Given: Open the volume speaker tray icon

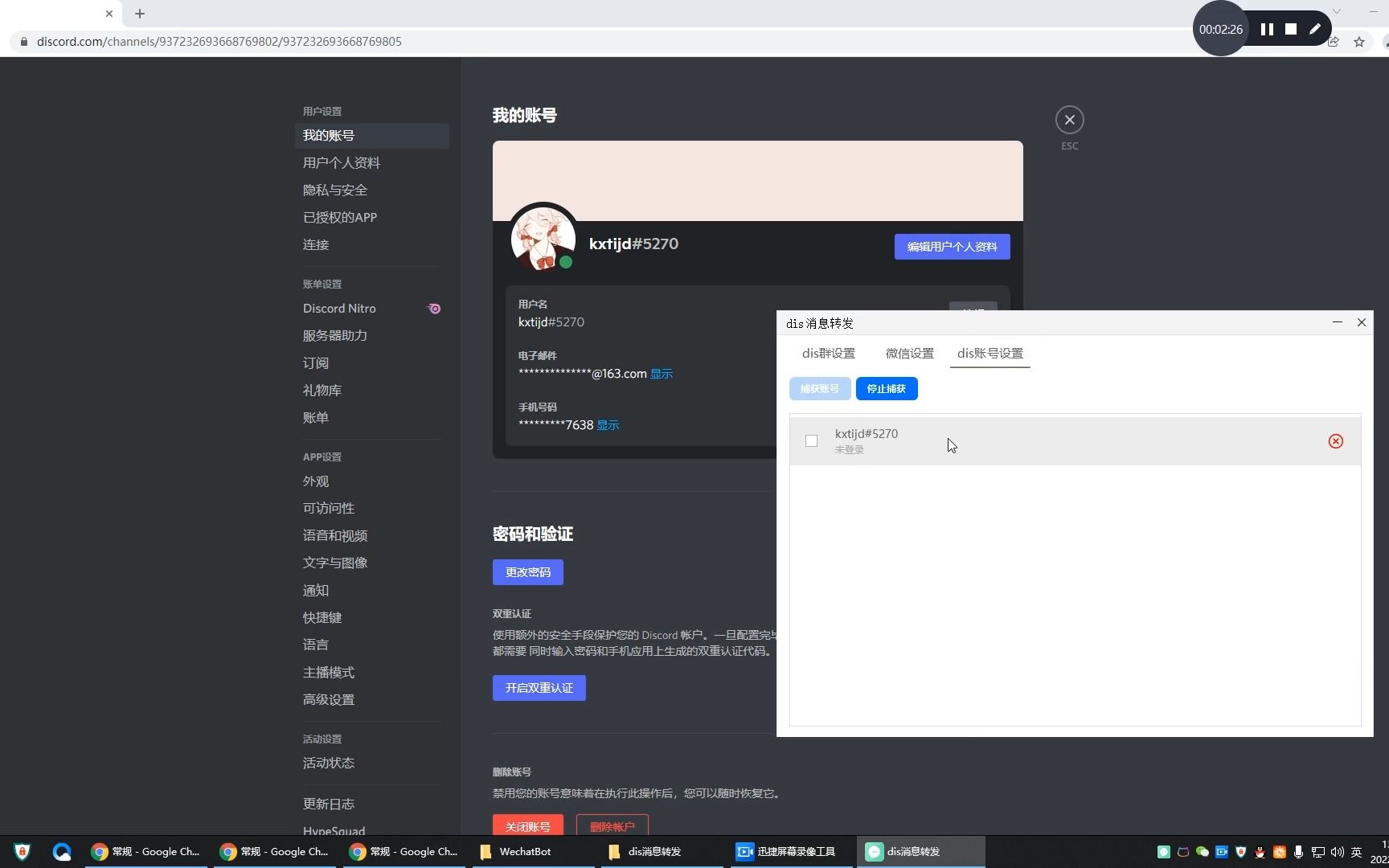Looking at the screenshot, I should pos(1338,852).
